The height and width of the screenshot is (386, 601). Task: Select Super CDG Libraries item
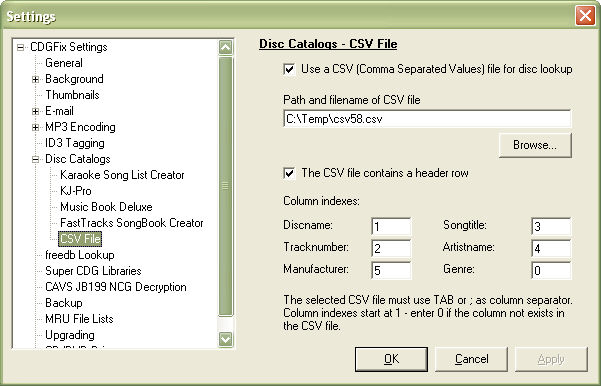(x=93, y=271)
